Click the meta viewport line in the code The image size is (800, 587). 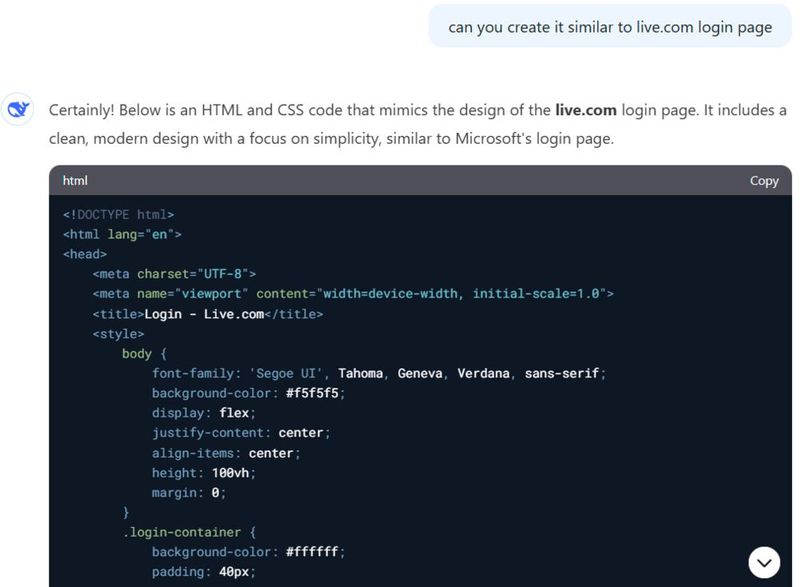pyautogui.click(x=353, y=294)
